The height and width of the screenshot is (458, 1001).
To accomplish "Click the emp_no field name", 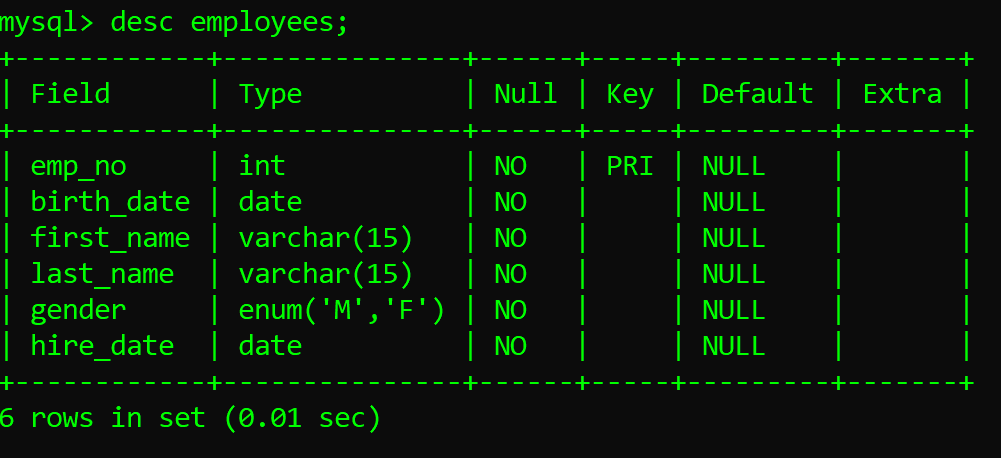I will point(79,166).
